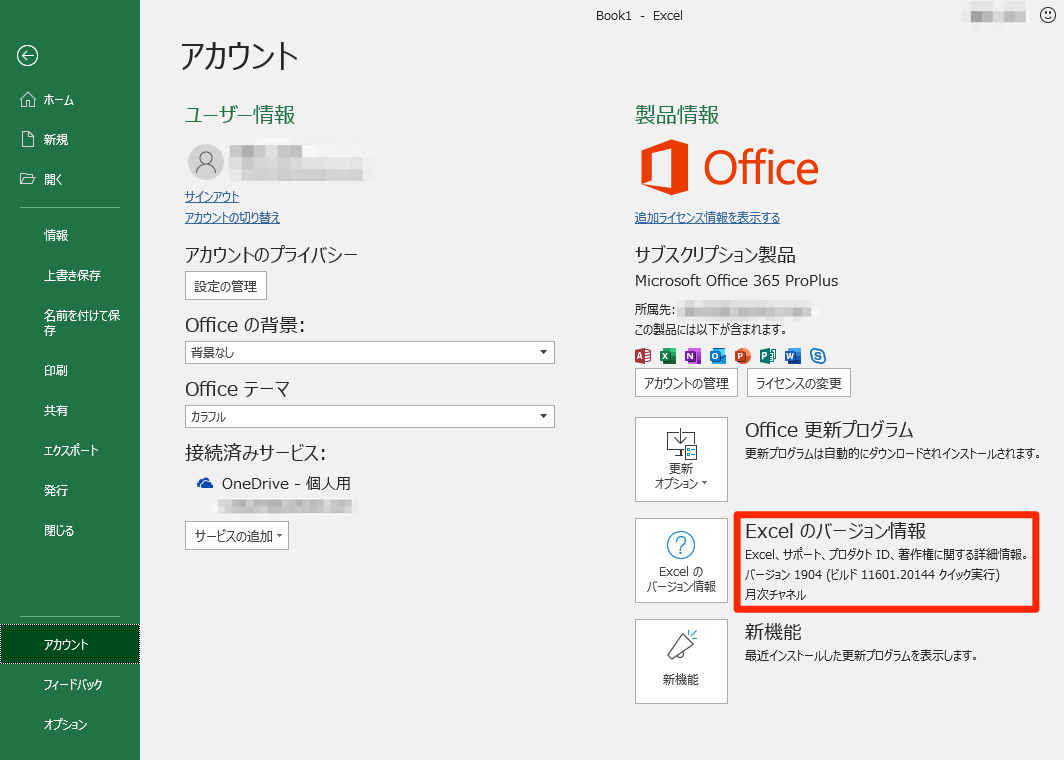
Task: Open the サービスの追加 dropdown
Action: point(236,535)
